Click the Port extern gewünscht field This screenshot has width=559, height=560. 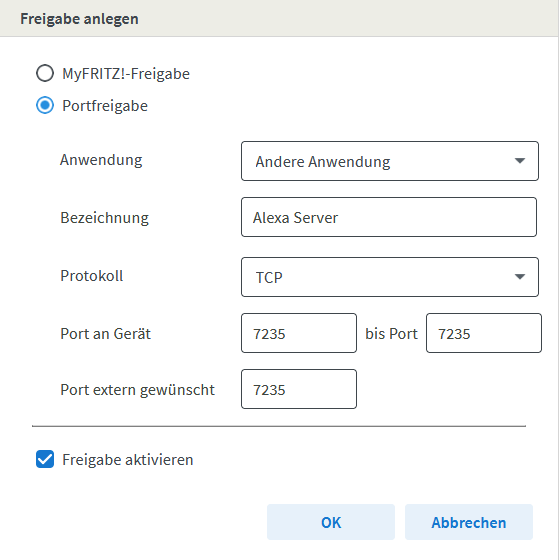tap(299, 389)
